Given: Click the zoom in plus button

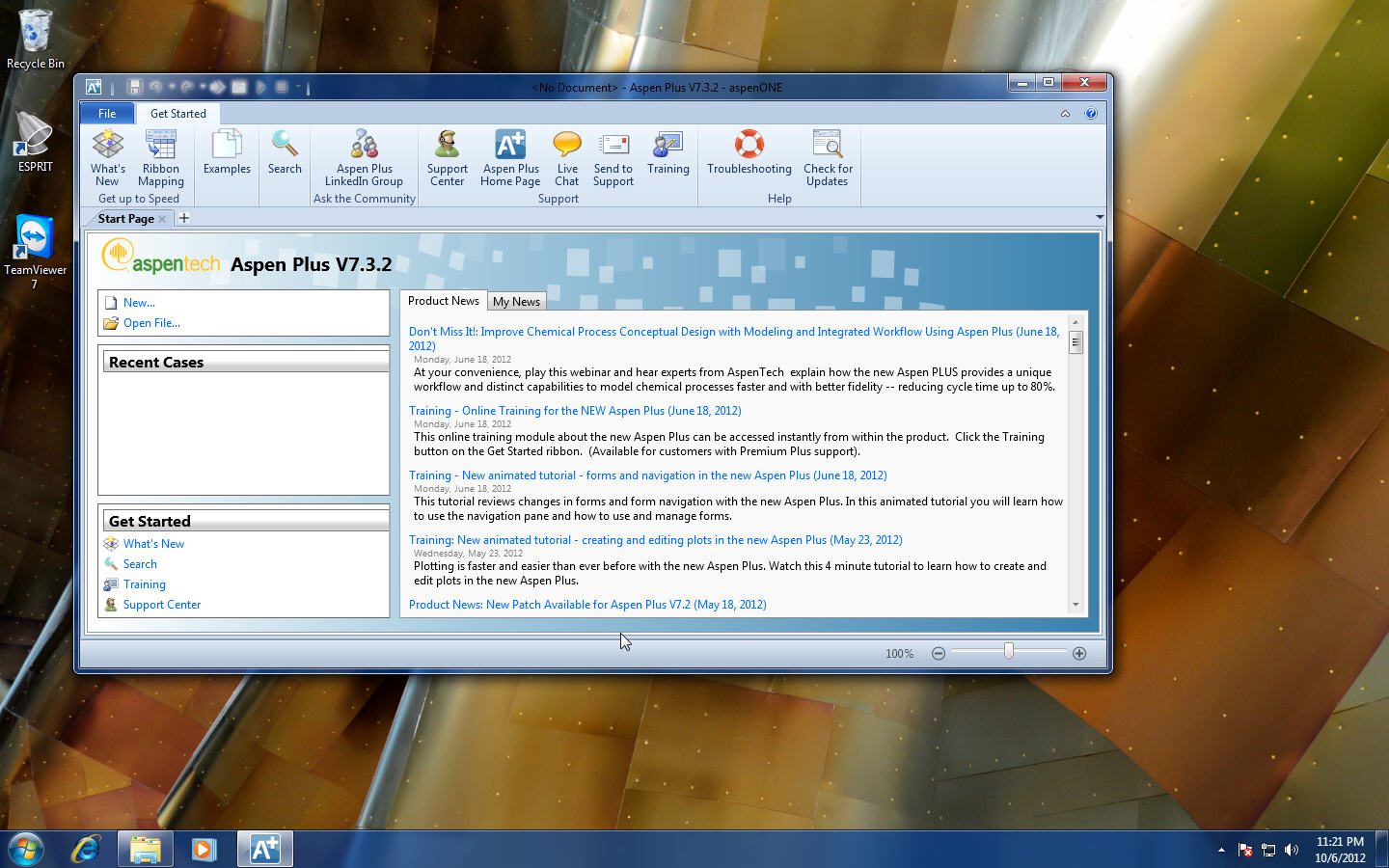Looking at the screenshot, I should point(1079,654).
